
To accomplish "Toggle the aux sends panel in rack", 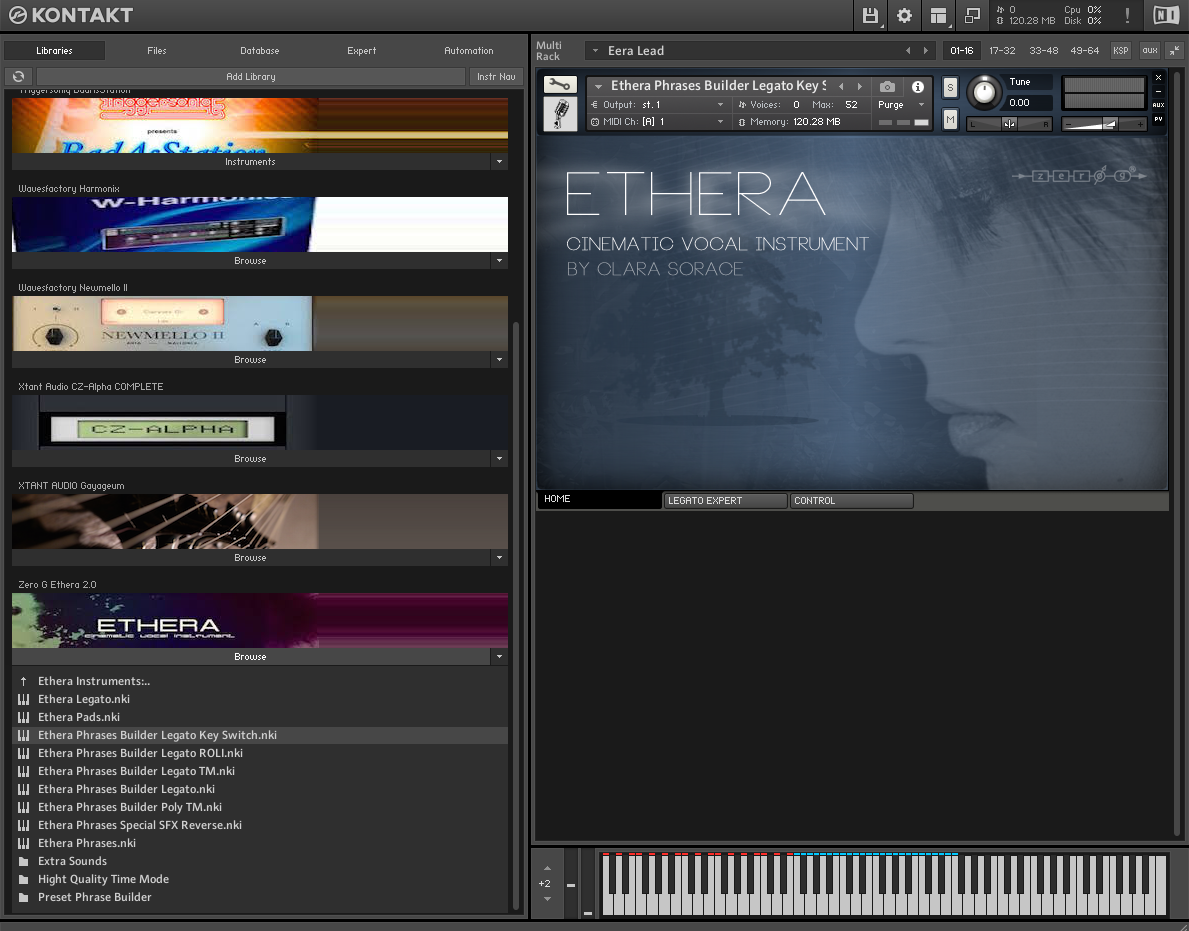I will click(1150, 51).
